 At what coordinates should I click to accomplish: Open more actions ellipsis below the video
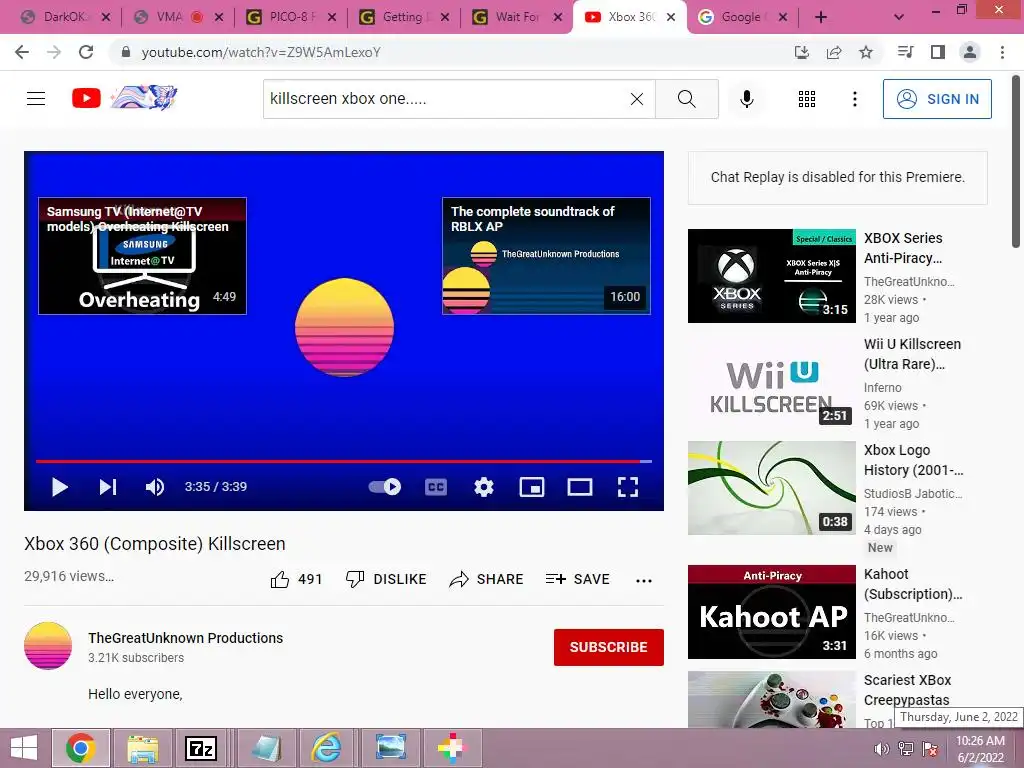tap(644, 581)
